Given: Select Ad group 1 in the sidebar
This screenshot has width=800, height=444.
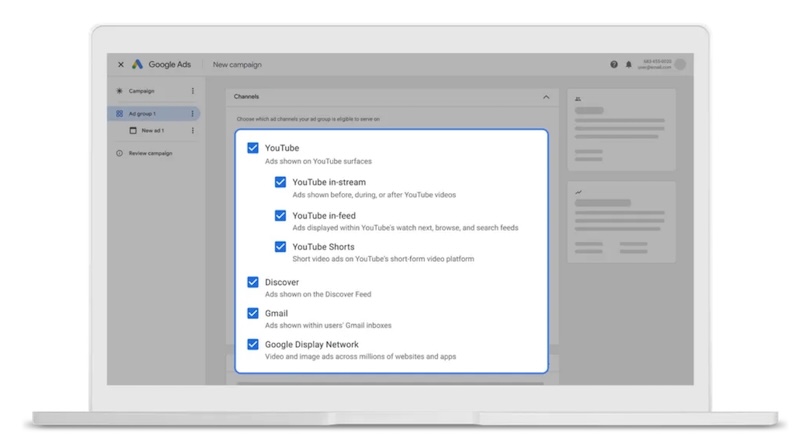Looking at the screenshot, I should pos(142,114).
